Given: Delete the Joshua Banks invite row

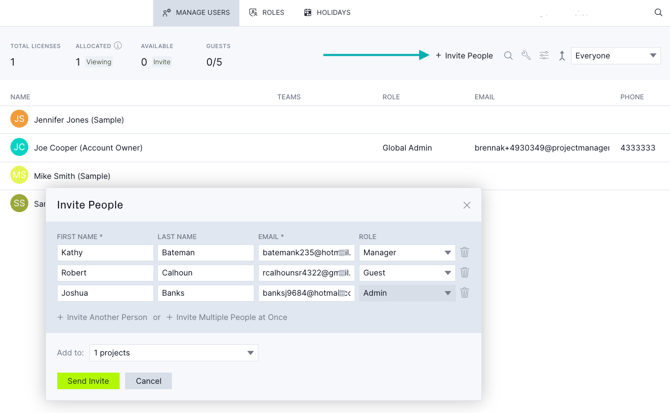Looking at the screenshot, I should click(464, 293).
